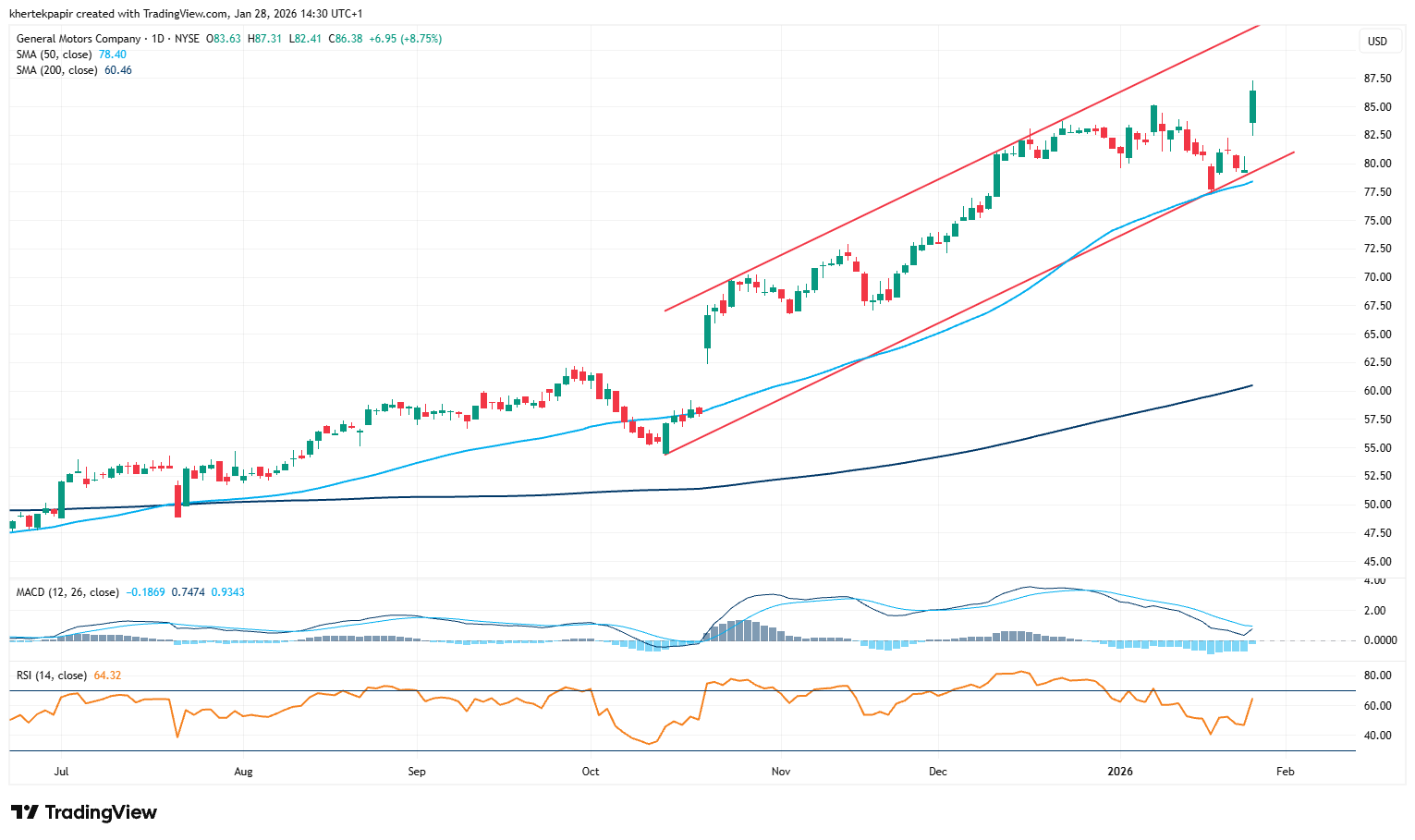The image size is (1415, 840).
Task: Click the SMA (50, close) indicator label
Action: click(54, 55)
